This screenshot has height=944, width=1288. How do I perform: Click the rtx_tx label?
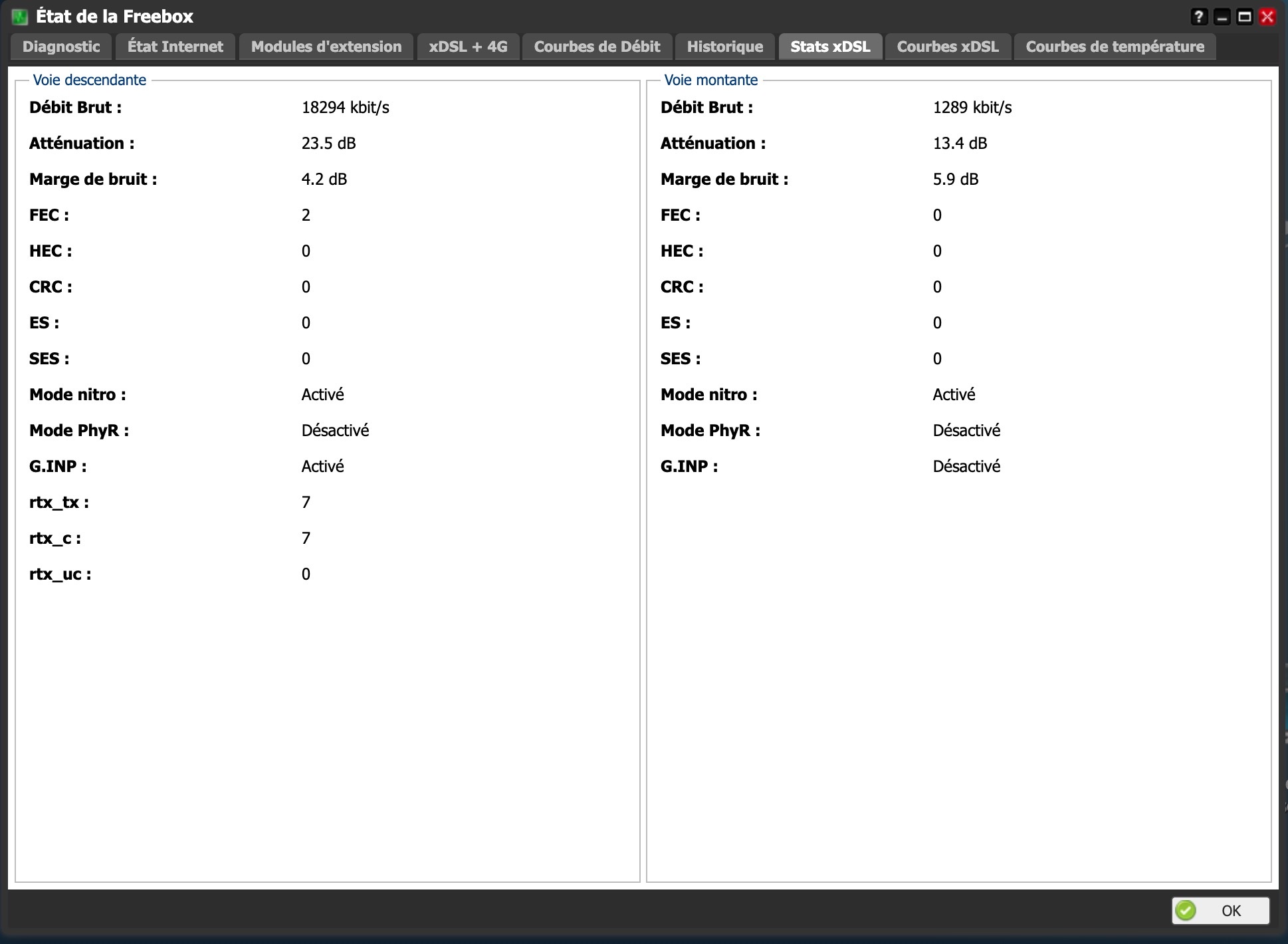click(59, 503)
